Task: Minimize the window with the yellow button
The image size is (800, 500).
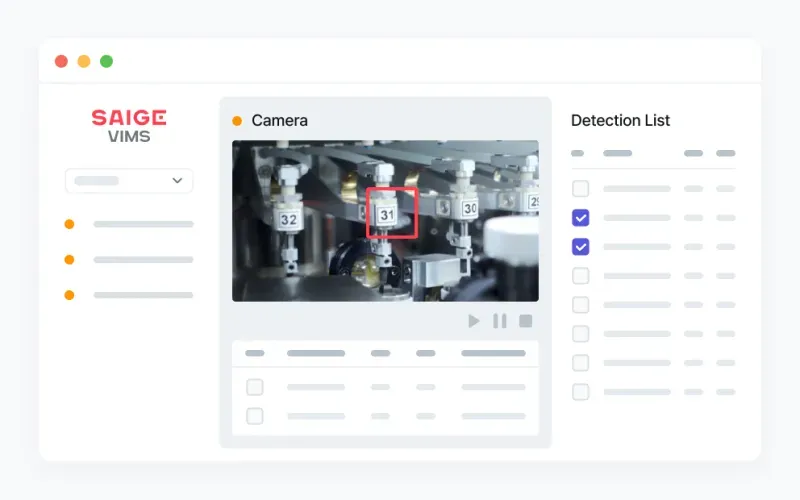Action: click(84, 61)
